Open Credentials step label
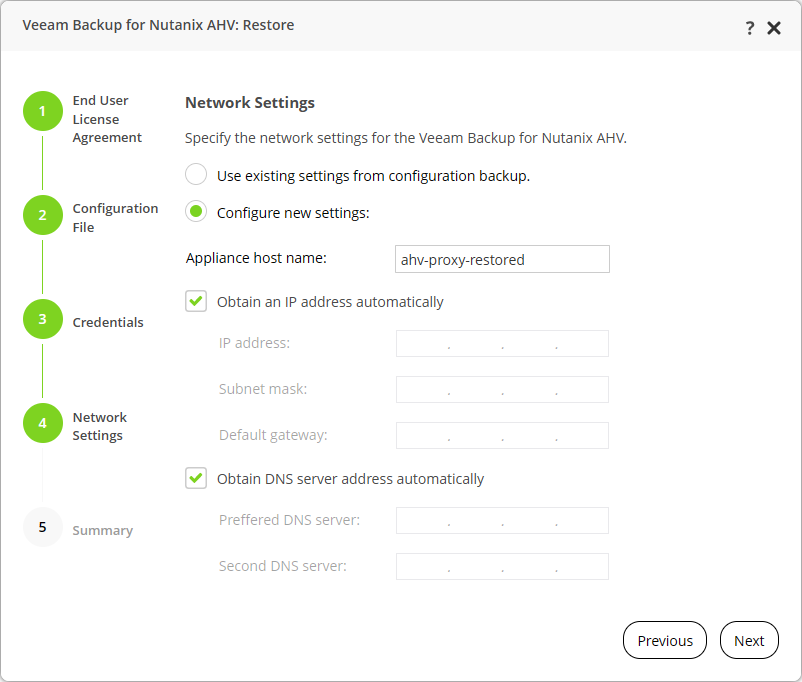The width and height of the screenshot is (802, 682). pos(108,322)
